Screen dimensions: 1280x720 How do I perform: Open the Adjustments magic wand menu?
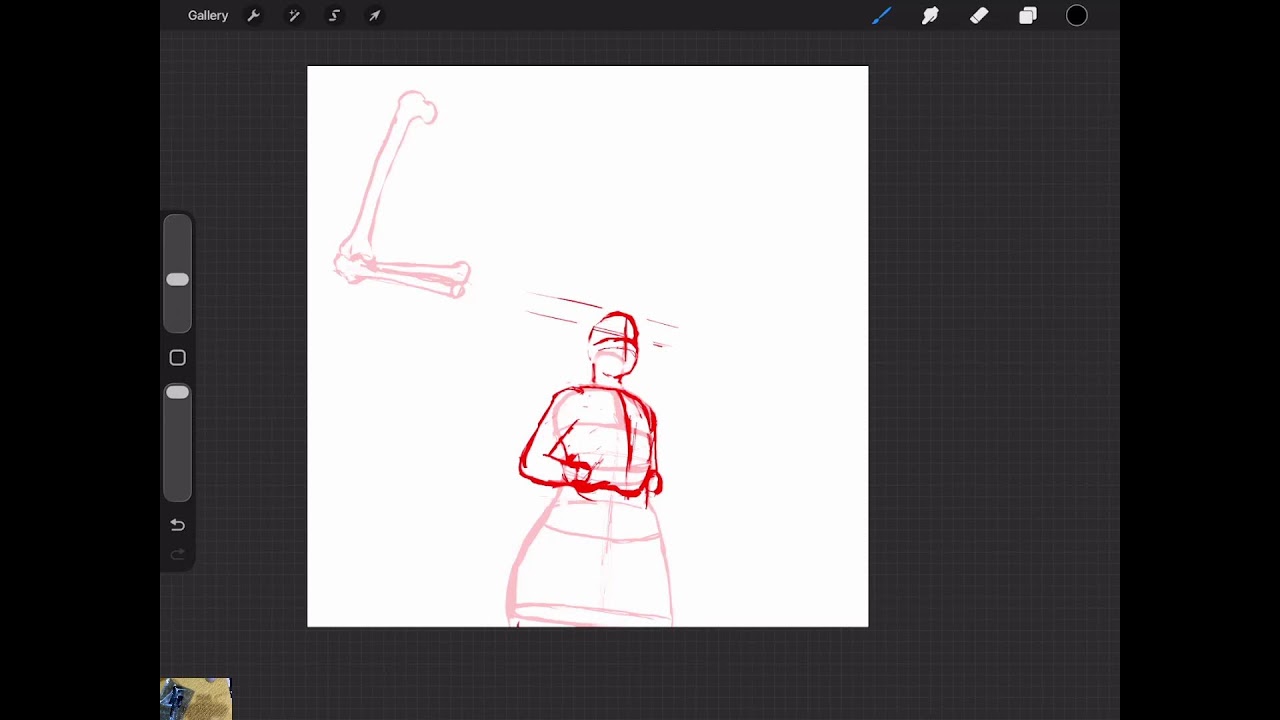click(x=294, y=16)
